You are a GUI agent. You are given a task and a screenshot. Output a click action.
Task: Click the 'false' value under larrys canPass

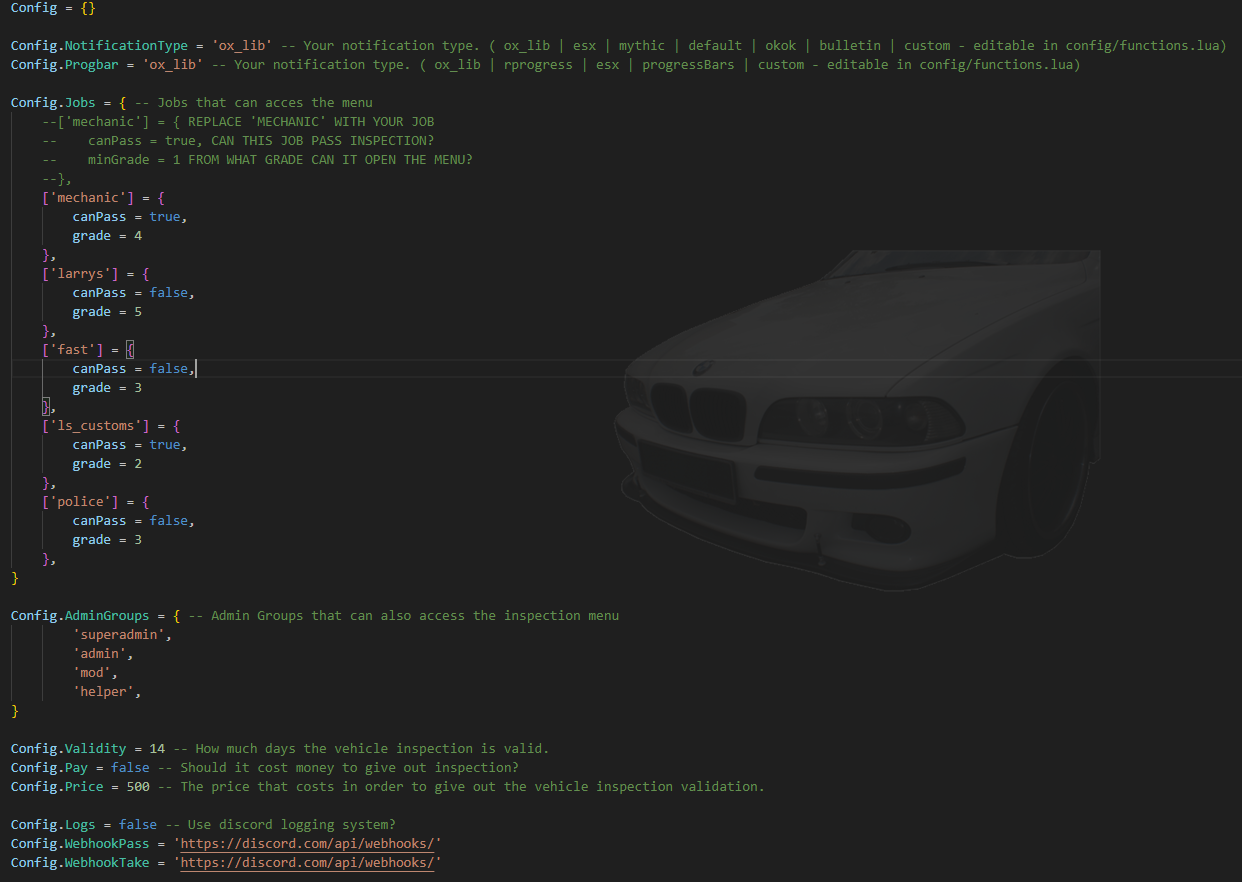point(169,293)
